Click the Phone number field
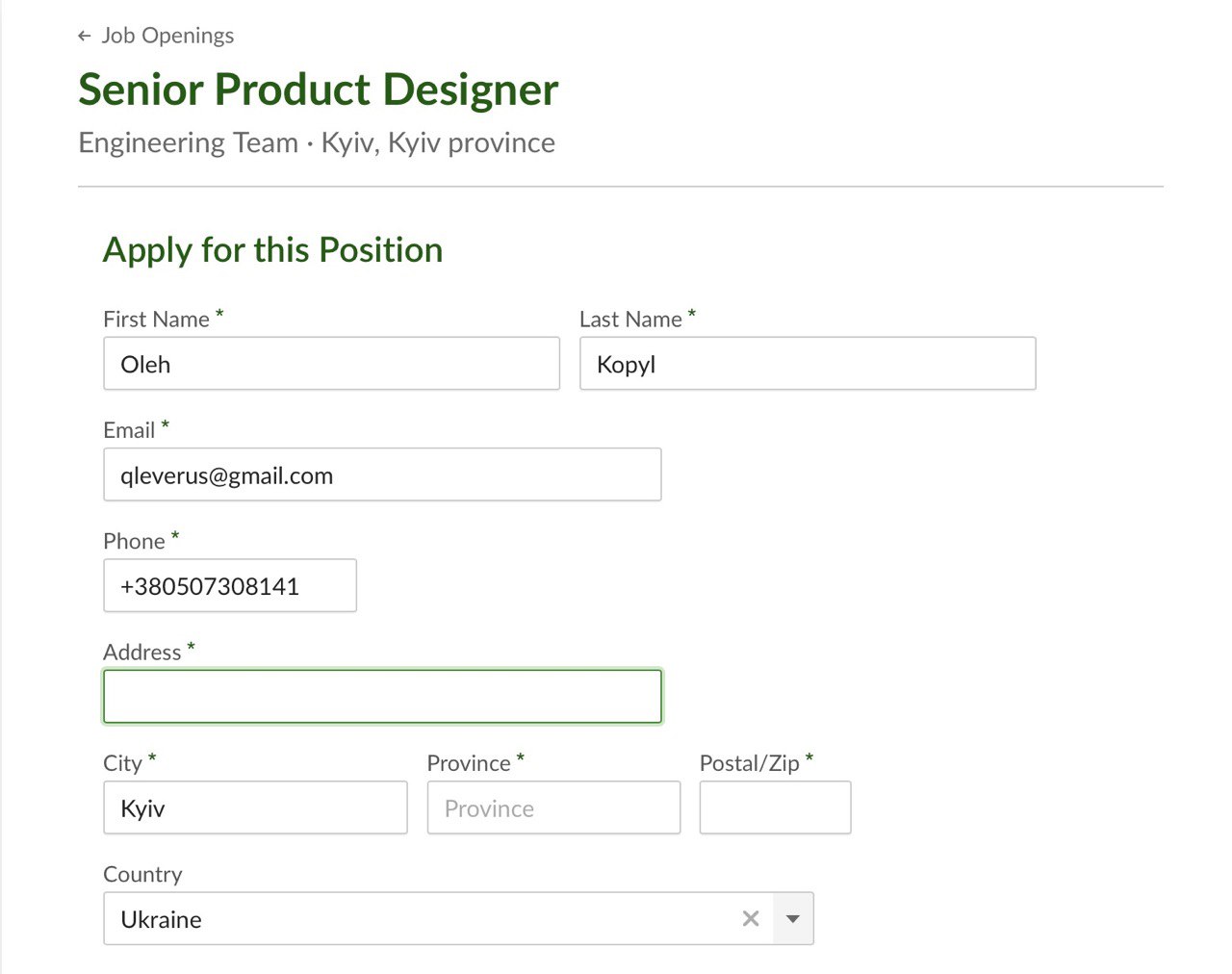The height and width of the screenshot is (974, 1232). click(229, 586)
